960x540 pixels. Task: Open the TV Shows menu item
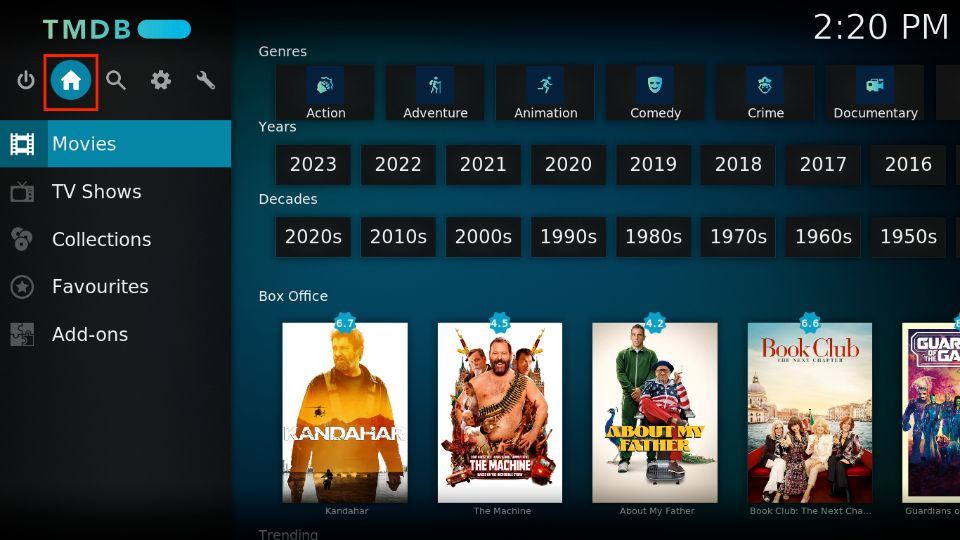[116, 192]
